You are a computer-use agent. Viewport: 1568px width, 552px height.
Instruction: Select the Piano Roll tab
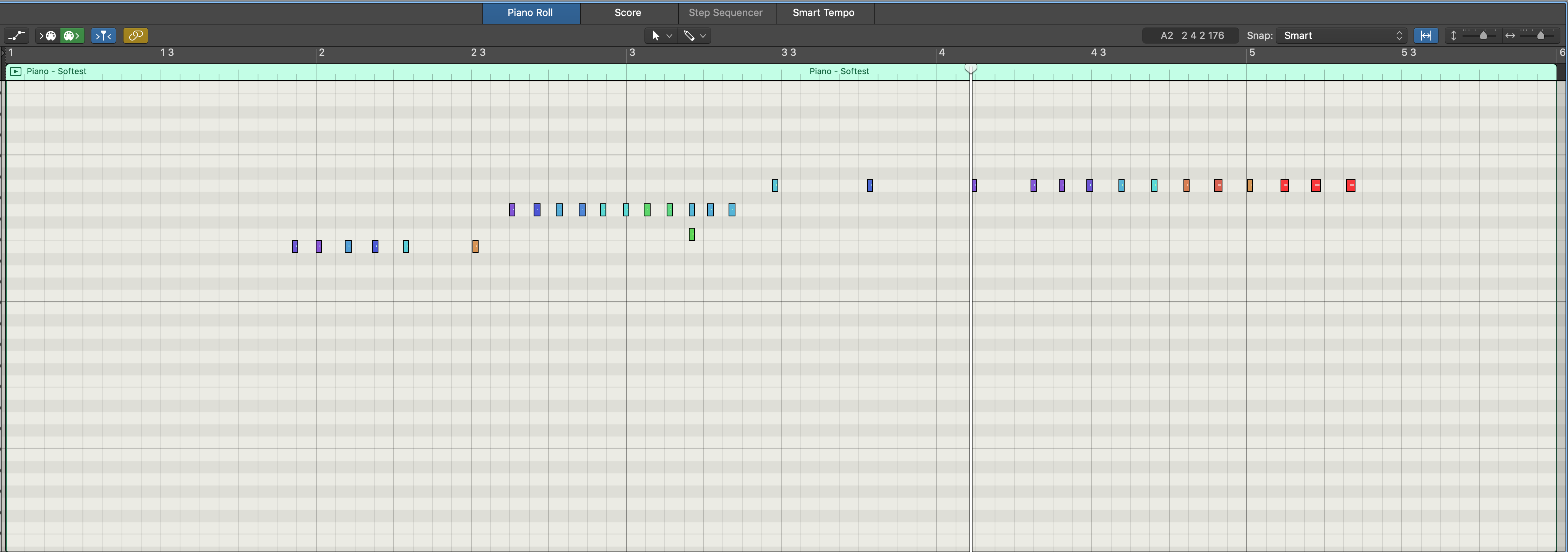pos(530,13)
